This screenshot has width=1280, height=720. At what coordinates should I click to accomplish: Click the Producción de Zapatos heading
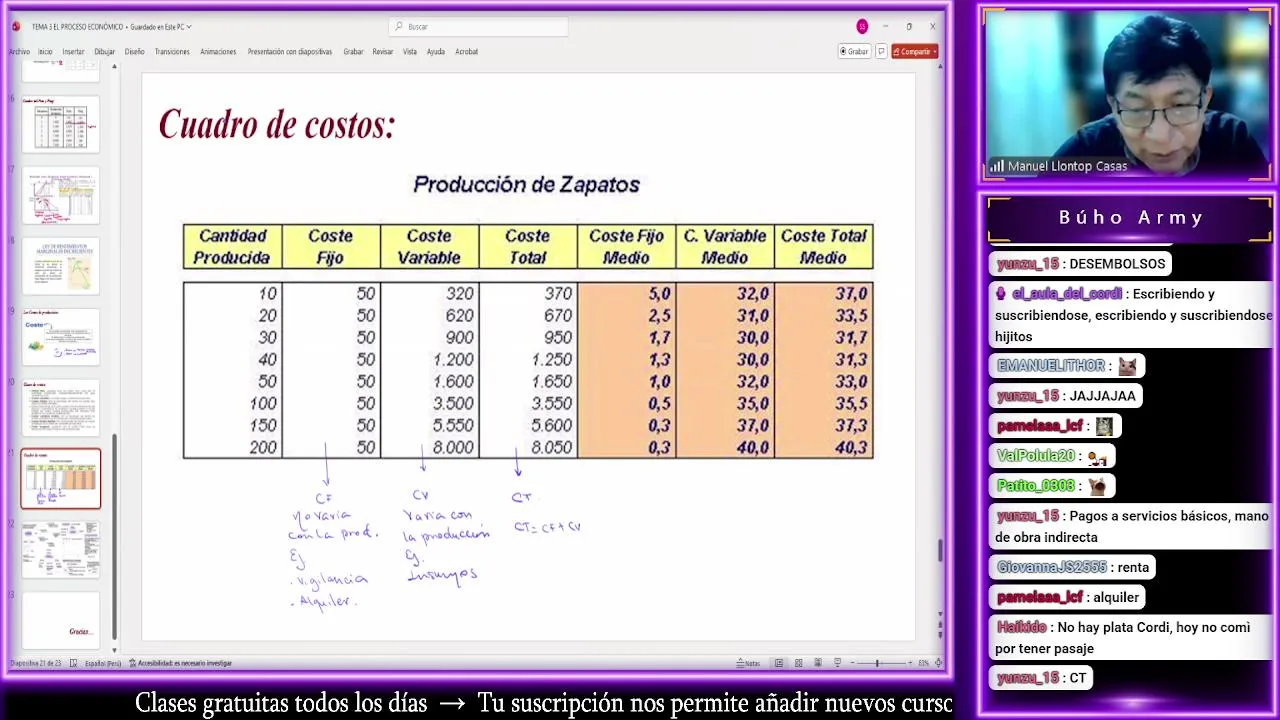tap(526, 185)
